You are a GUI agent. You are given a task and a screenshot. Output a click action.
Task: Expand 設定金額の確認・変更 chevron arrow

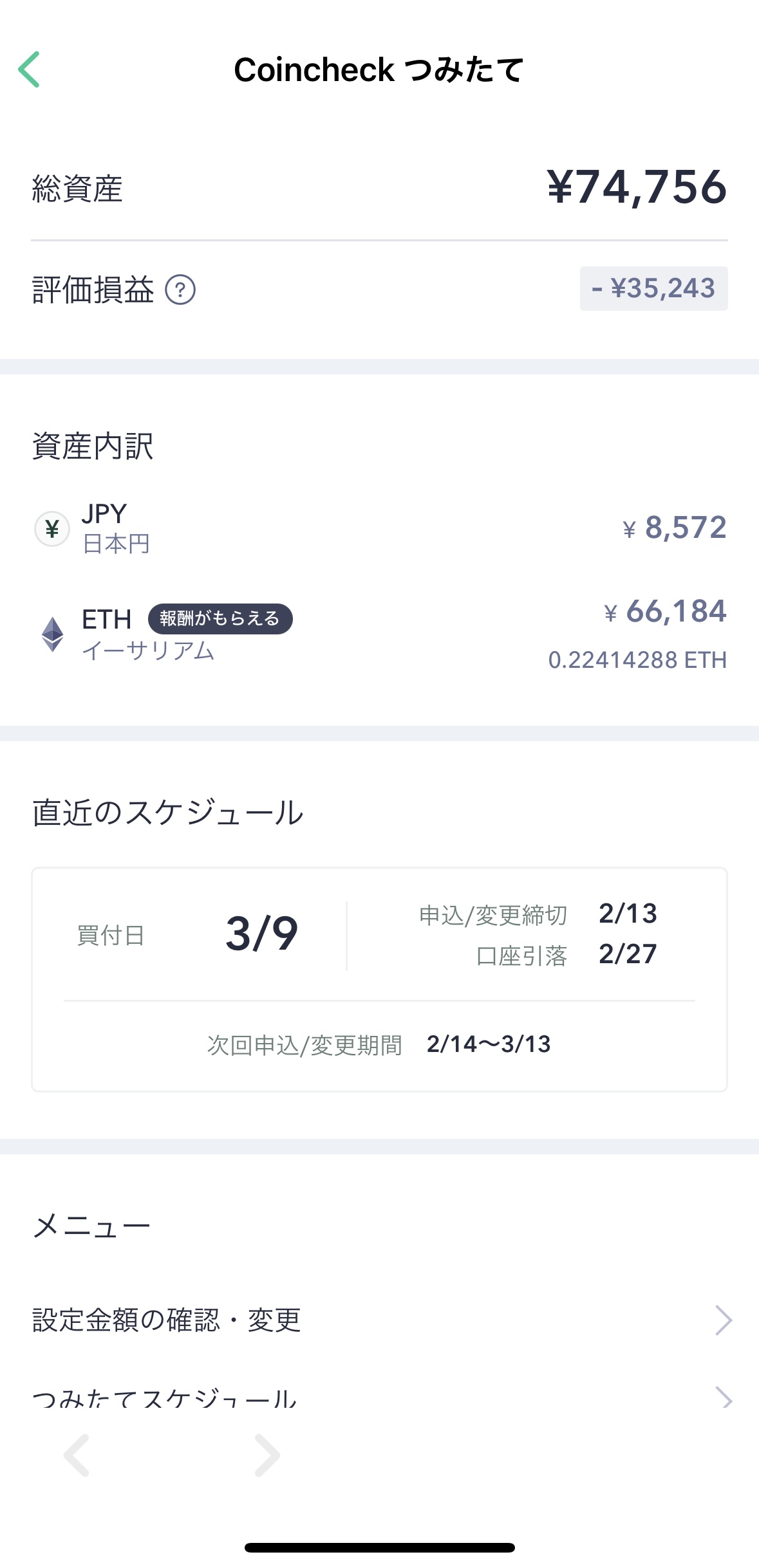coord(724,1321)
